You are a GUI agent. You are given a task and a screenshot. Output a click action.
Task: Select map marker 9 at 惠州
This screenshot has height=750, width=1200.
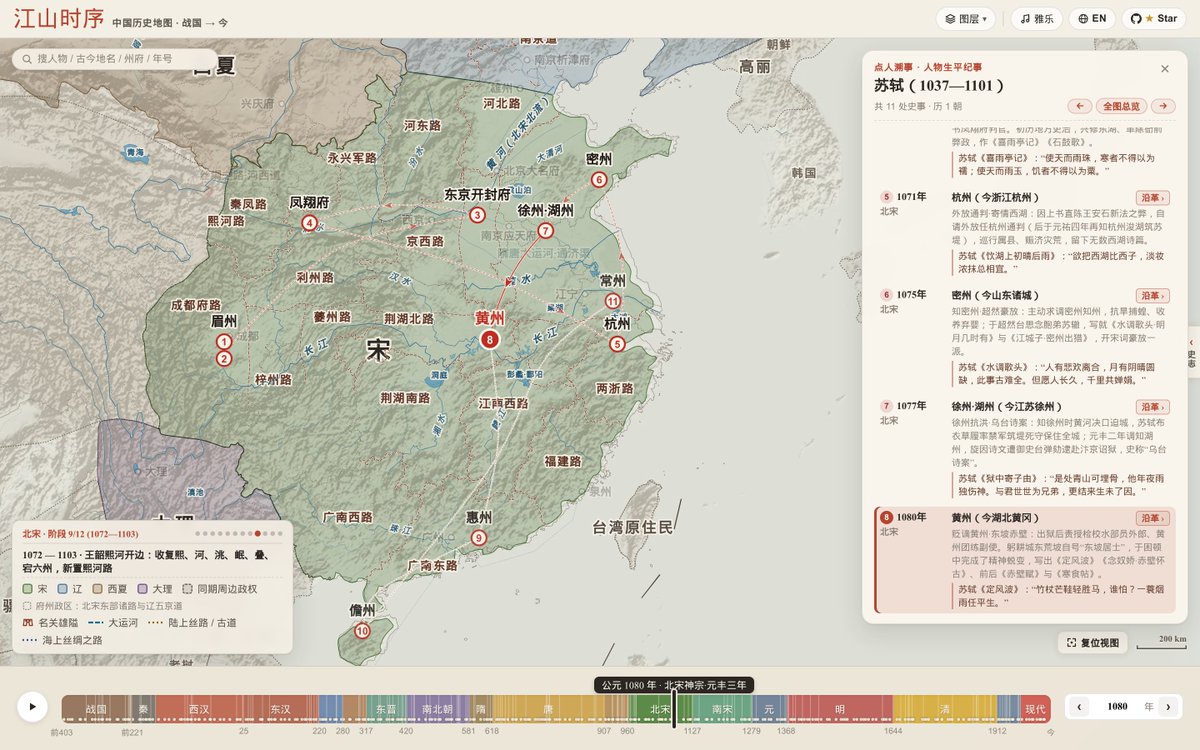[x=479, y=538]
